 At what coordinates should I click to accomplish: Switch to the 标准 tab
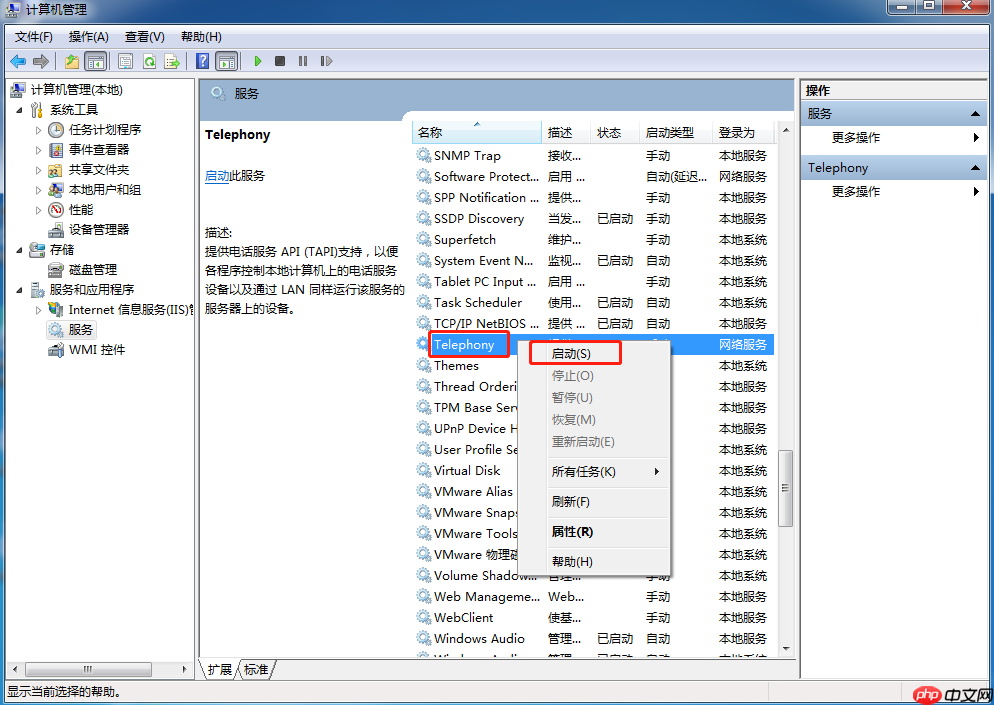pos(255,670)
